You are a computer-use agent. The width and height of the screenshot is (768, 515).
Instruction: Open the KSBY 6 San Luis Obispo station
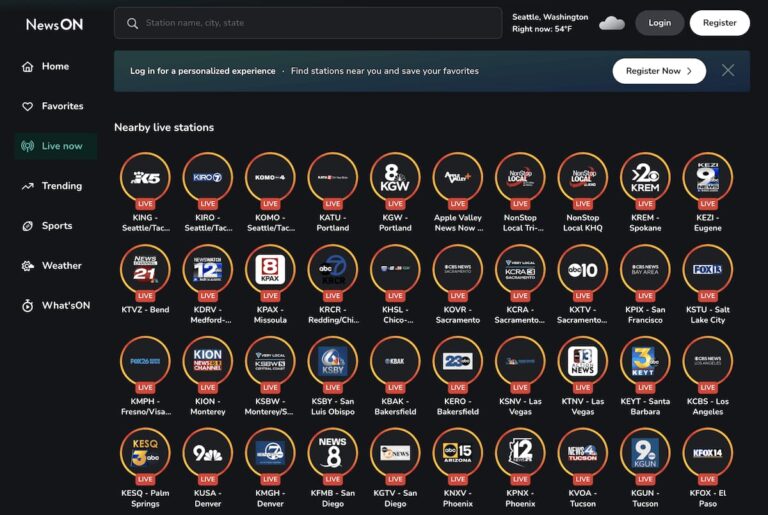(x=332, y=363)
